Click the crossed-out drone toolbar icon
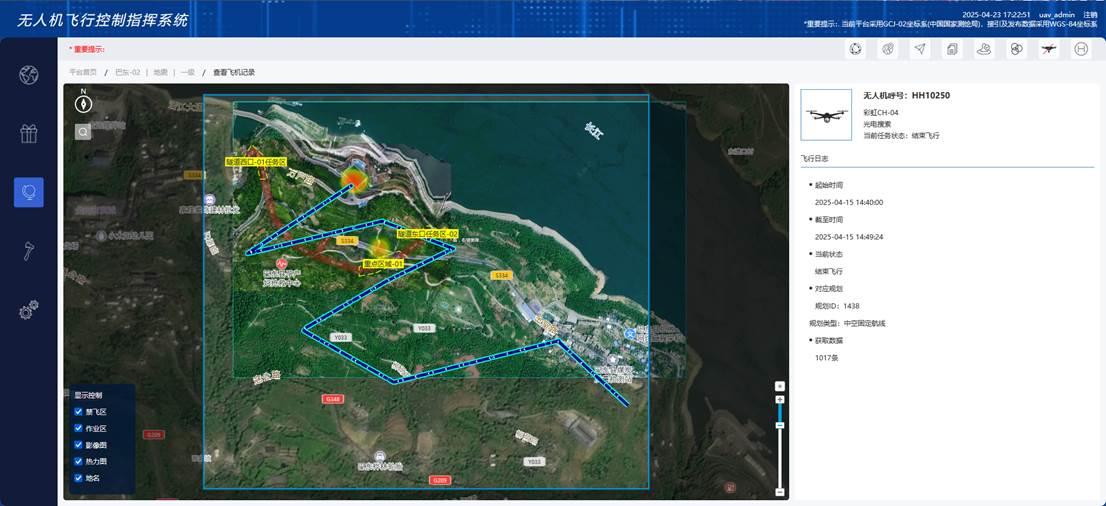Viewport: 1106px width, 506px height. coord(1048,49)
